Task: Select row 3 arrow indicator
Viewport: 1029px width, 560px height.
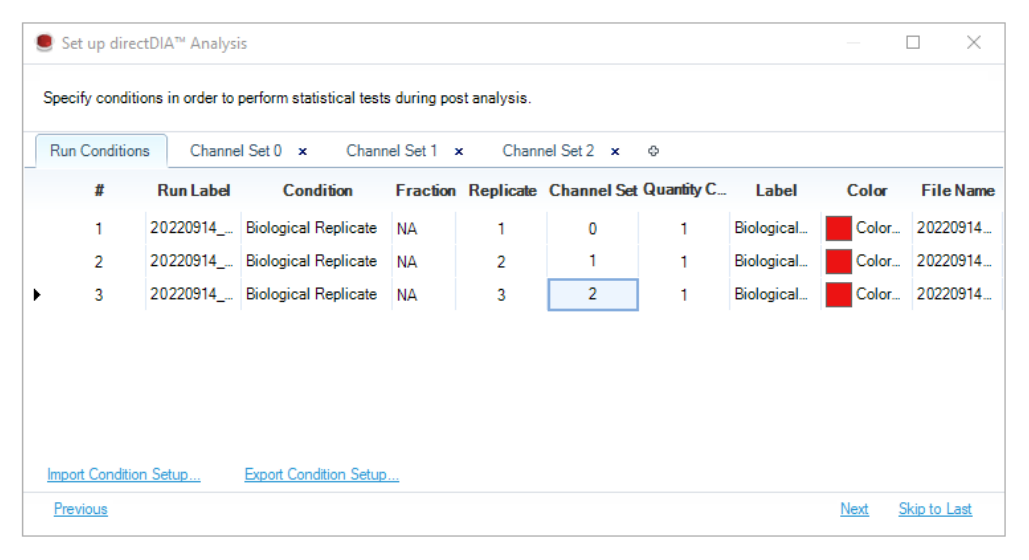Action: [x=37, y=295]
